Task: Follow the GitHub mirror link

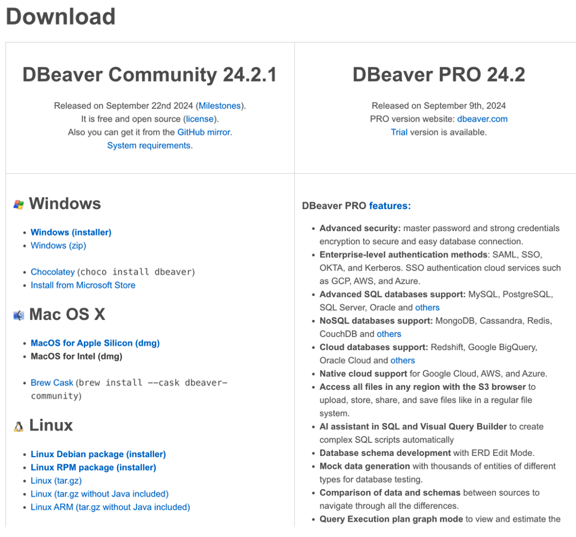Action: (204, 132)
